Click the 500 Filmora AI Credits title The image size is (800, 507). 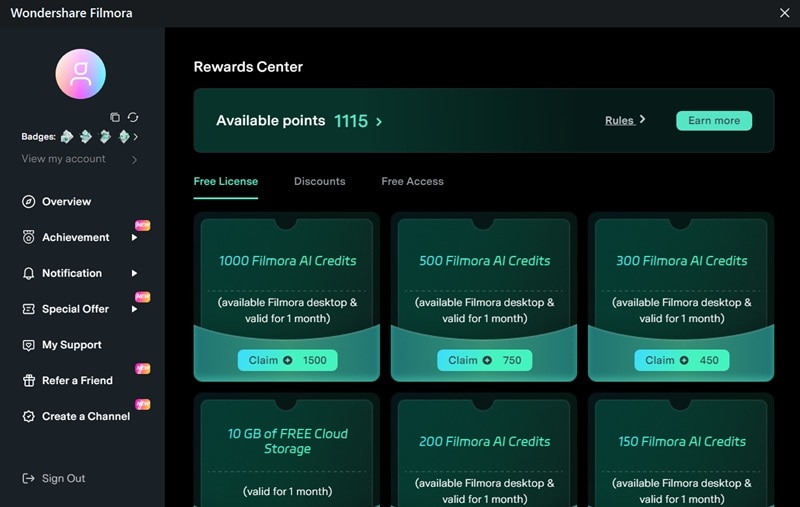click(x=484, y=261)
